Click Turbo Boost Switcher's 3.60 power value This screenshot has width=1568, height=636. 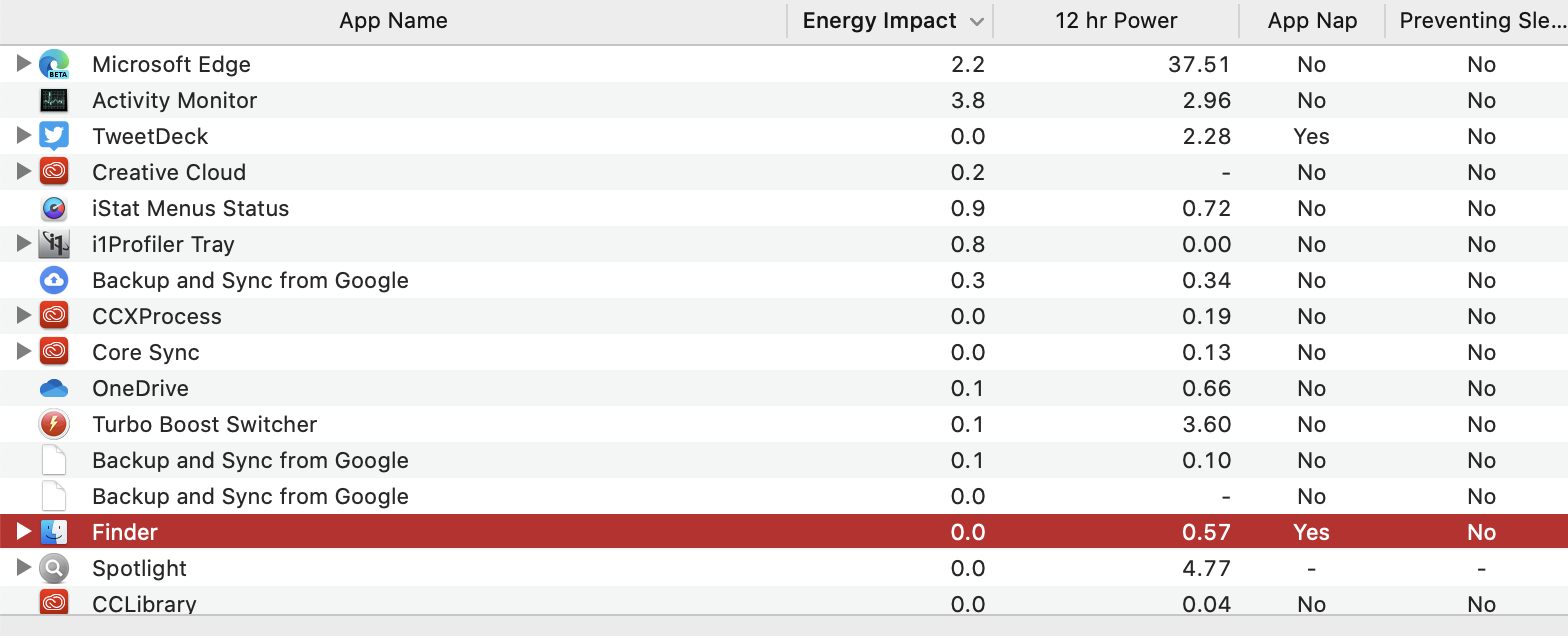coord(1206,424)
